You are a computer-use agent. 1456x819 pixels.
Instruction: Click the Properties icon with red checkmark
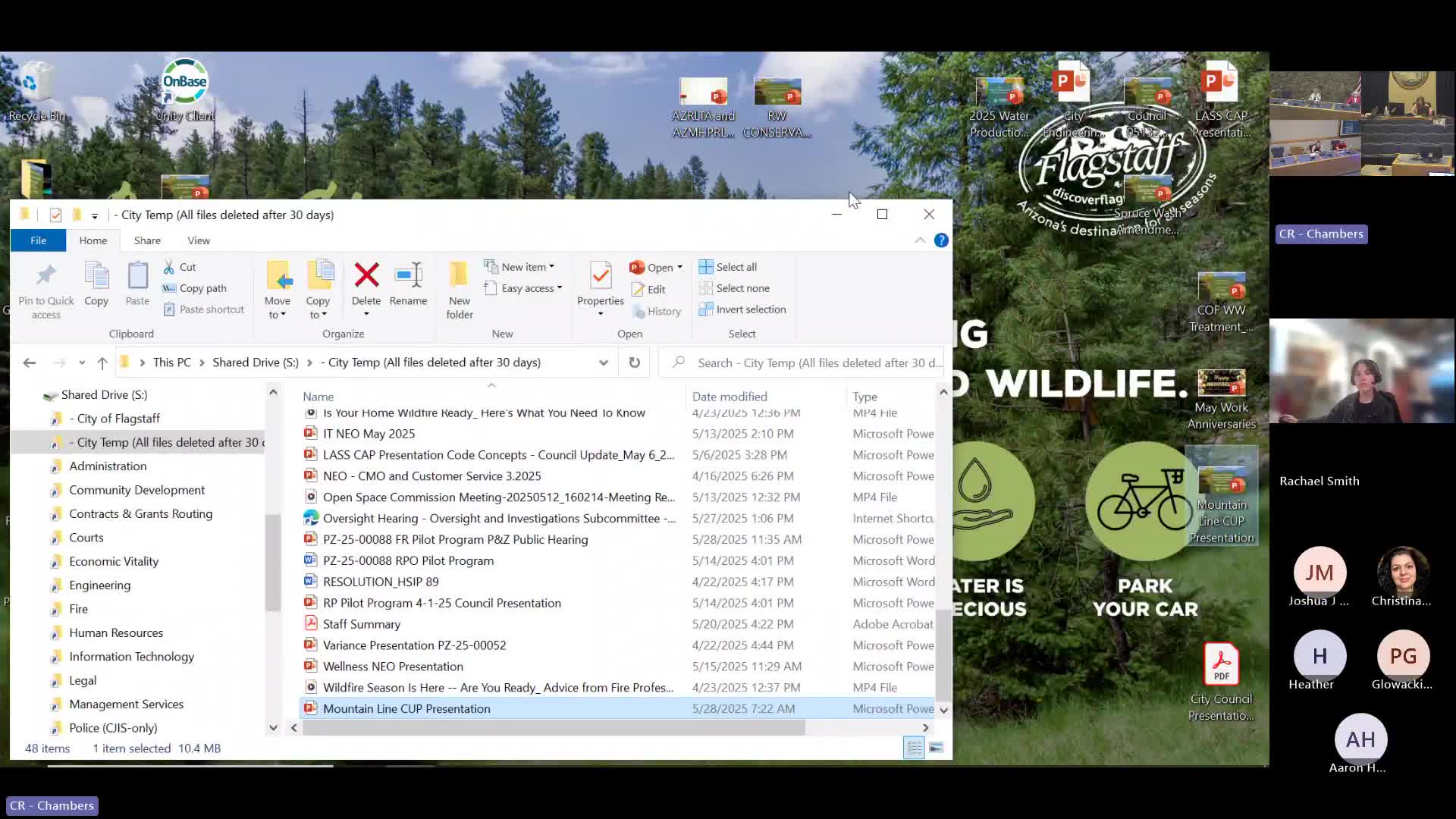600,275
